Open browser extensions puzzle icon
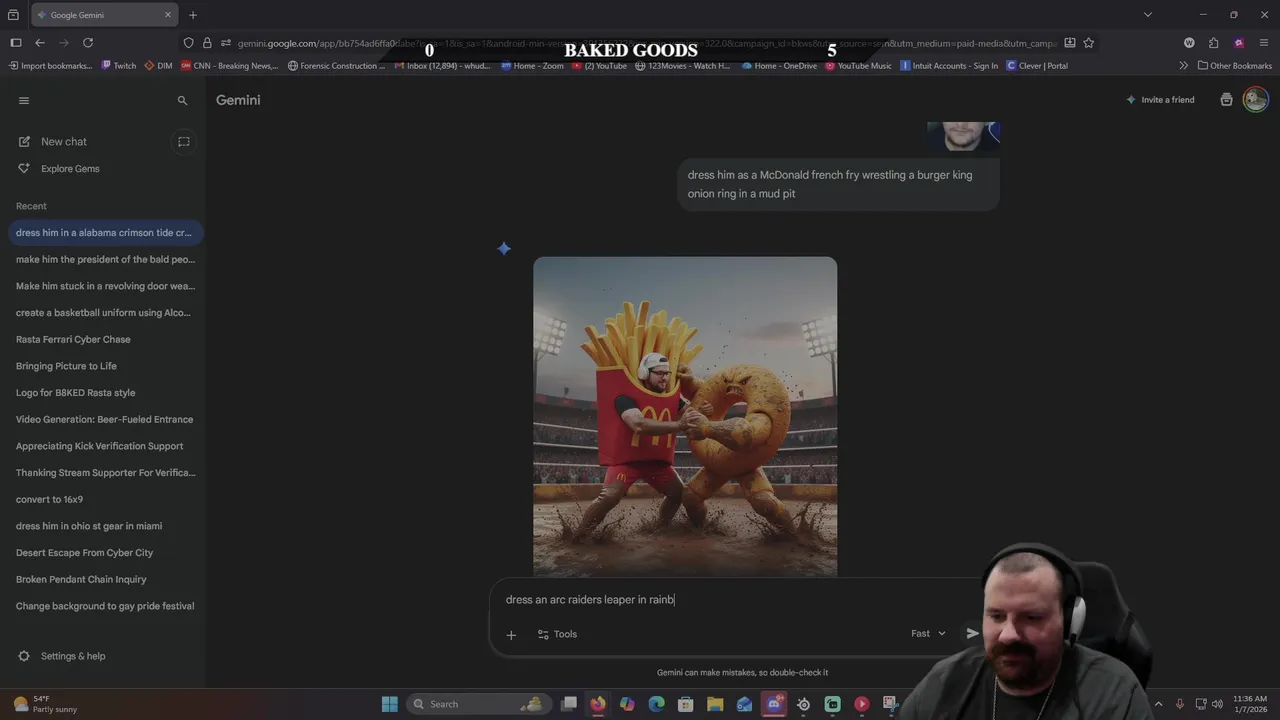1280x720 pixels. point(1214,43)
